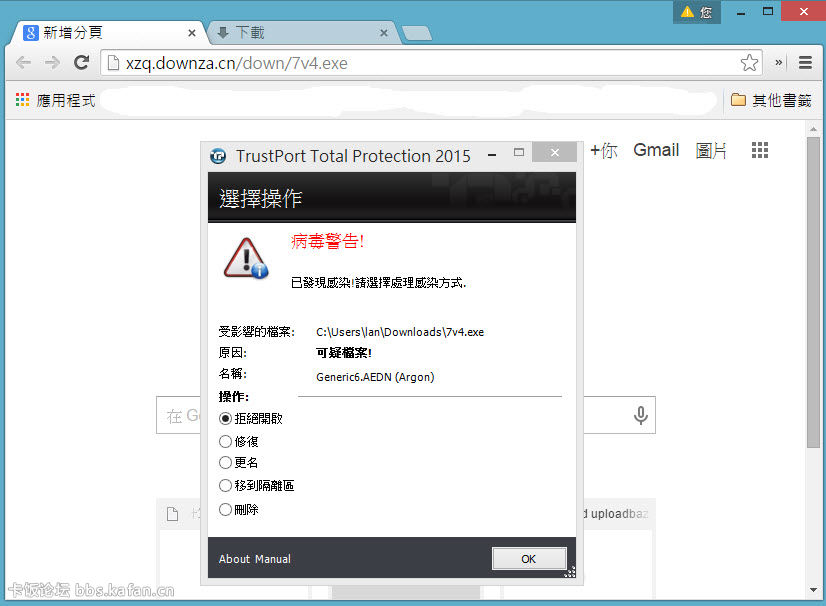Open the About link in TrustPort

[234, 559]
